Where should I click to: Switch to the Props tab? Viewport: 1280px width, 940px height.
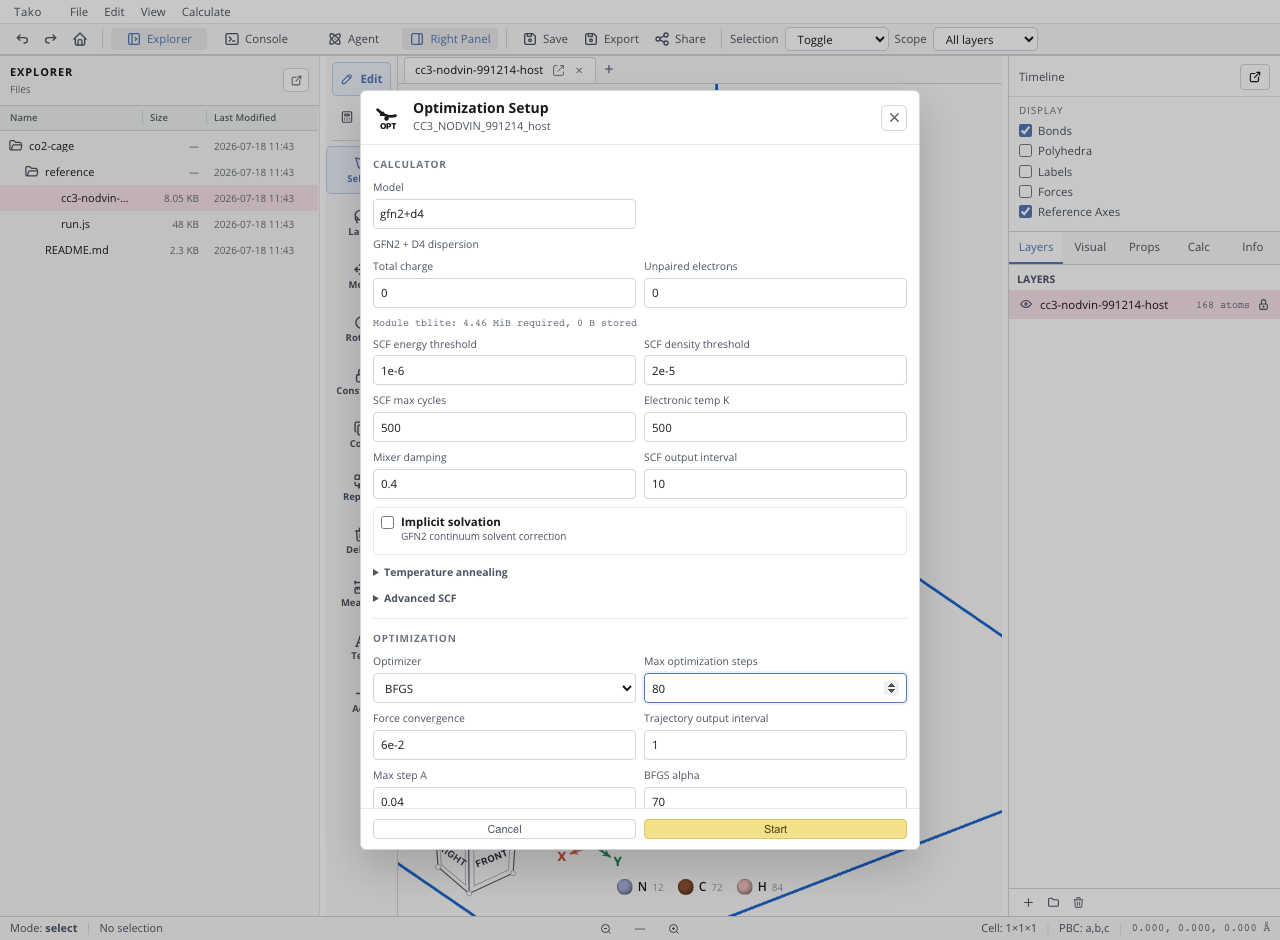pos(1144,247)
